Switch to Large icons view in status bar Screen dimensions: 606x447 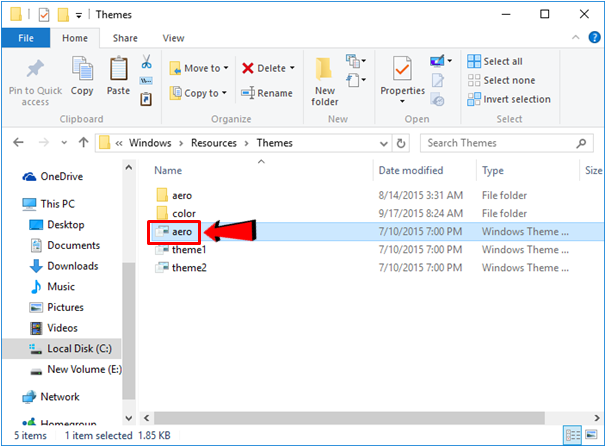(x=591, y=435)
